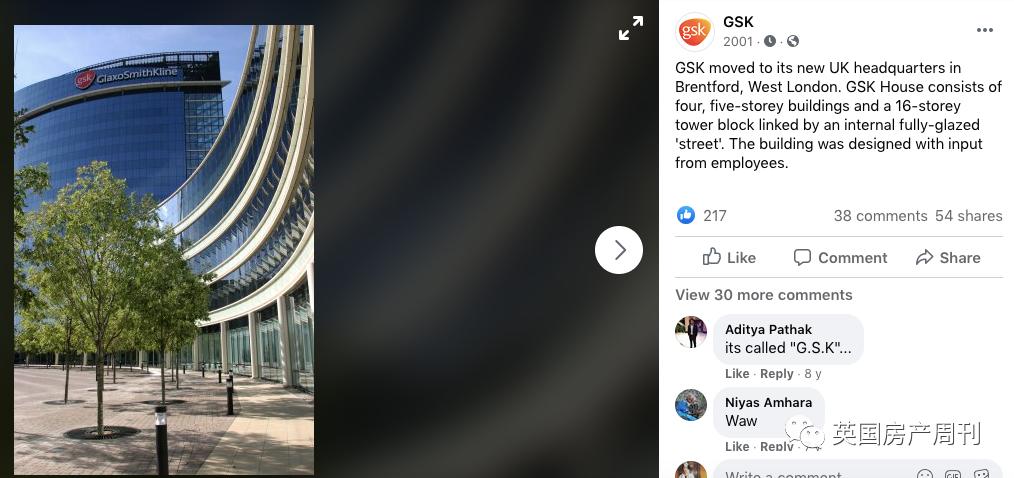Click the blue like reaction icon
1014x478 pixels.
[685, 215]
